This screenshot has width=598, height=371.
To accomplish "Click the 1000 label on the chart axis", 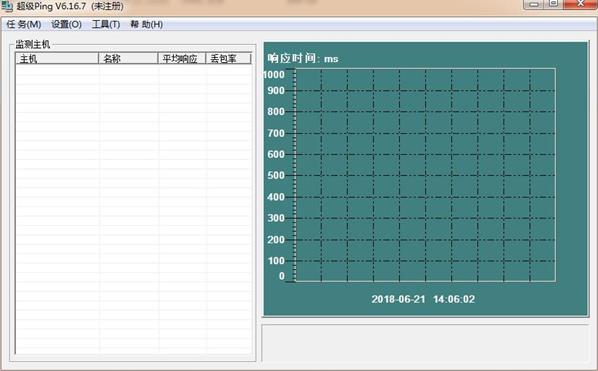I will tap(274, 74).
